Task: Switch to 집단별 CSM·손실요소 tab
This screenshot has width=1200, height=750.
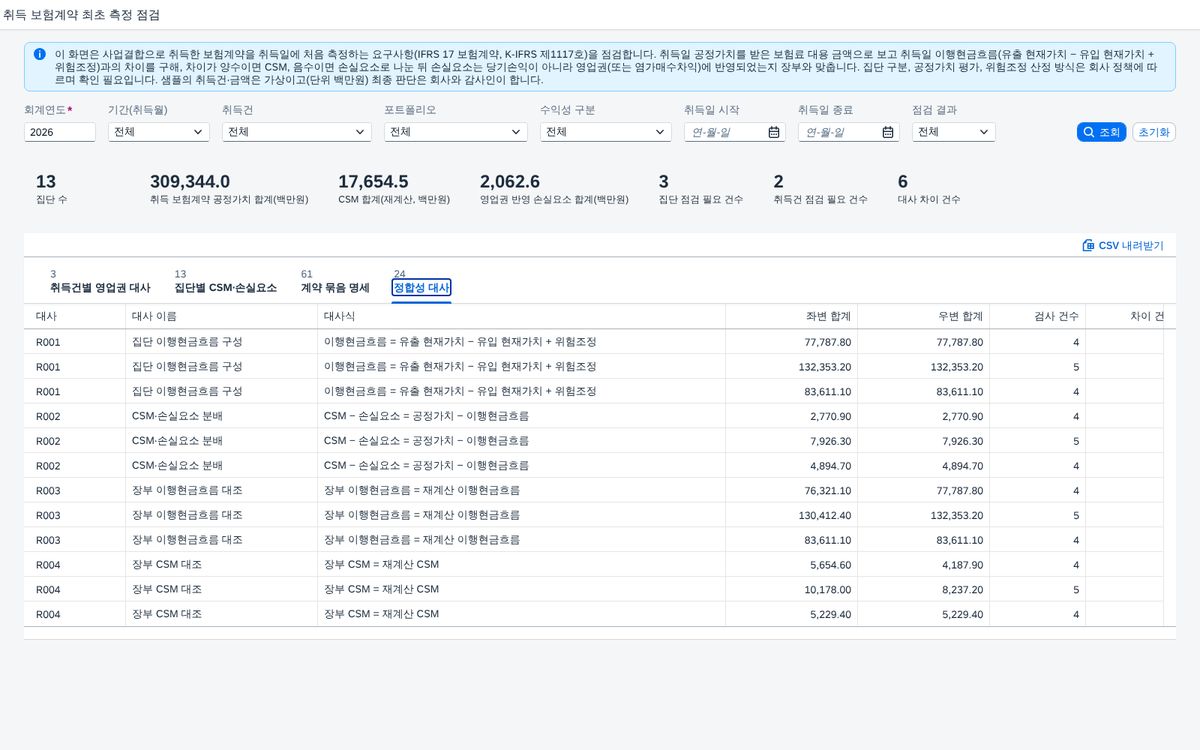Action: tap(226, 281)
